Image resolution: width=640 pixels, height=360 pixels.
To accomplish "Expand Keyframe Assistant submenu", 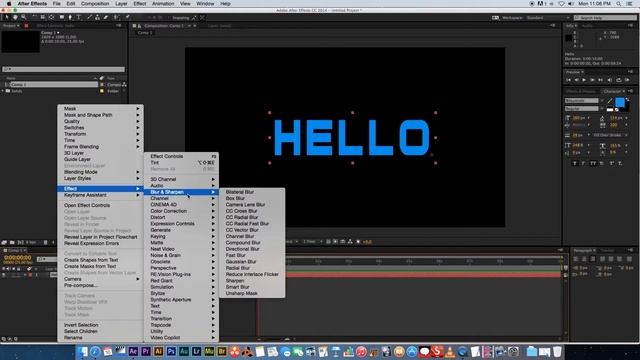I will [100, 195].
